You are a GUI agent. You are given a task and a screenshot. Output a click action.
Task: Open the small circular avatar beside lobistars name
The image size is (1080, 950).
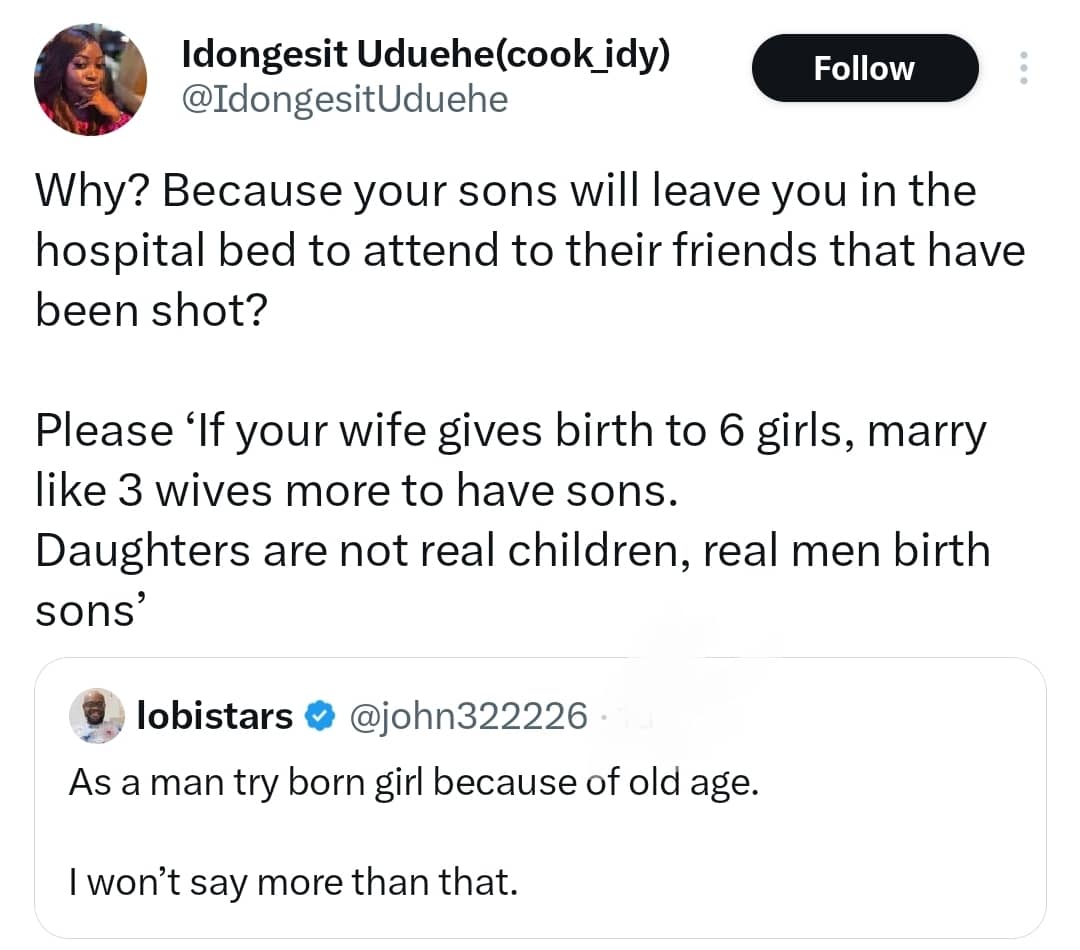[96, 715]
